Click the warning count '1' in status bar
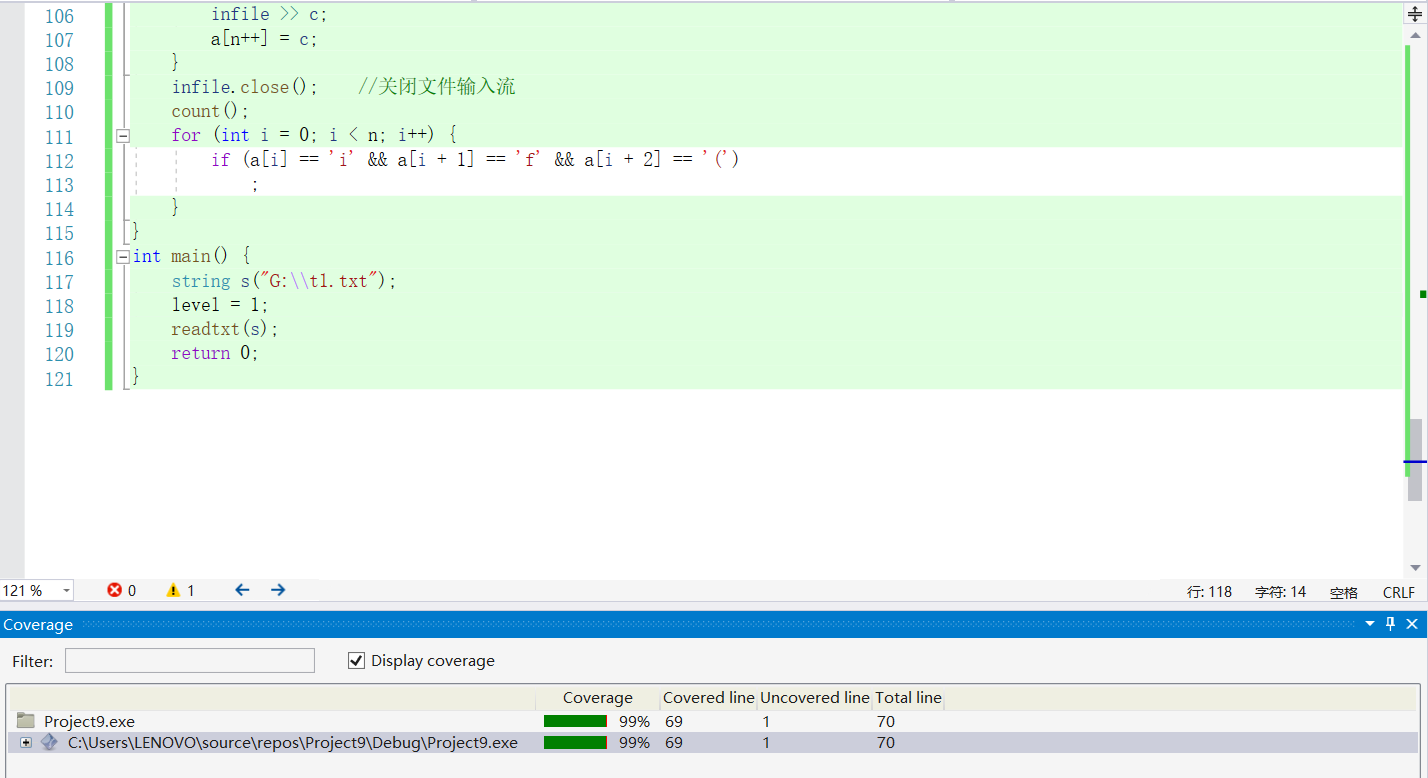The height and width of the screenshot is (778, 1428). [191, 591]
